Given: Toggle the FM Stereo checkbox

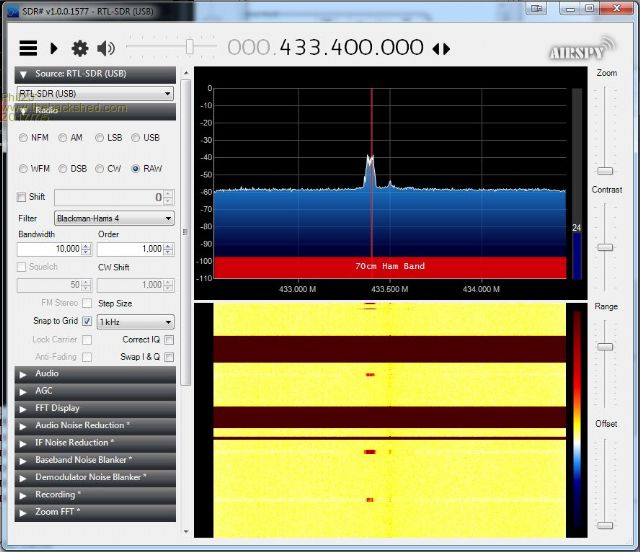Looking at the screenshot, I should coord(87,303).
